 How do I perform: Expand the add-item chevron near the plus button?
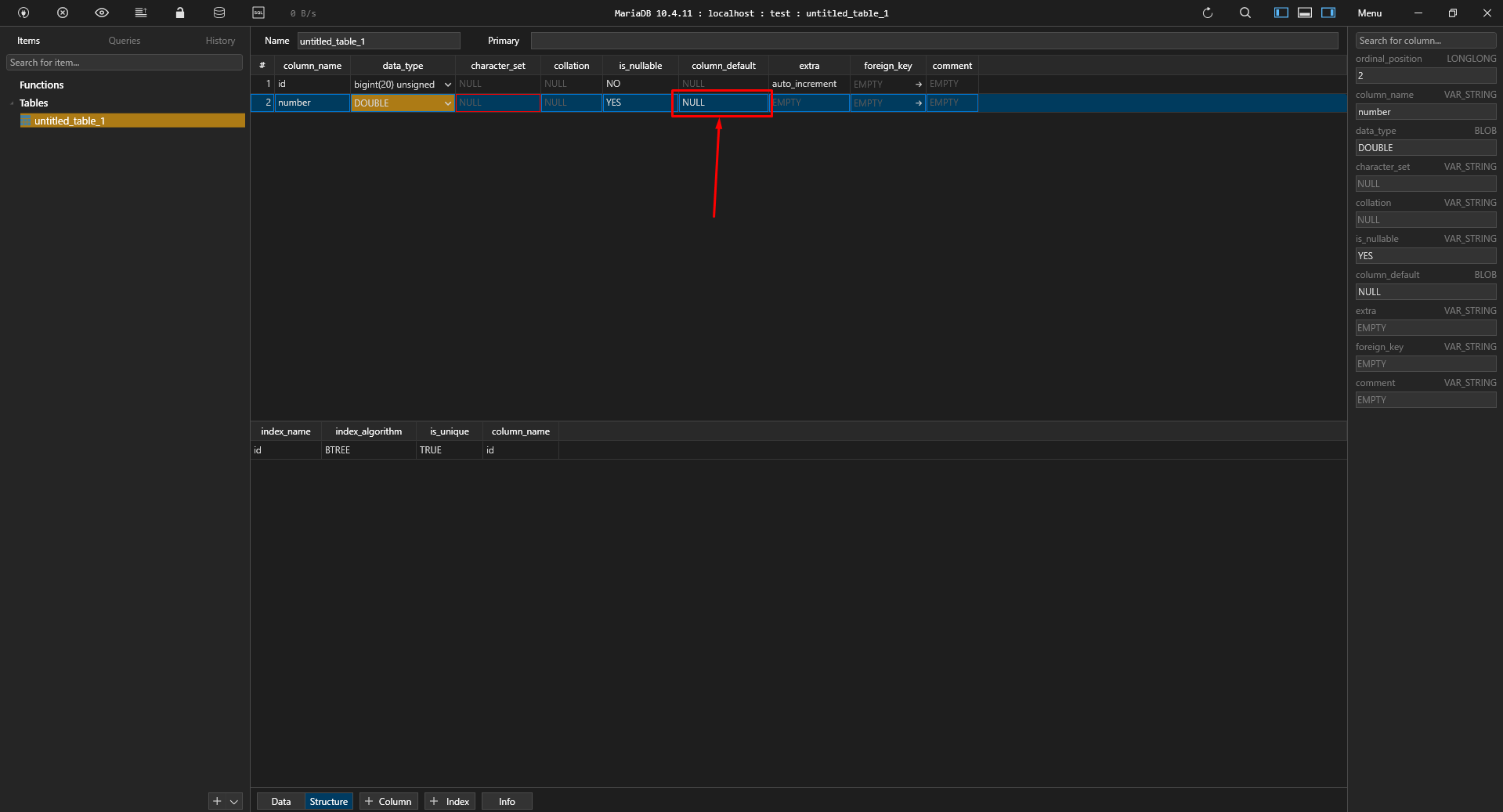click(233, 801)
